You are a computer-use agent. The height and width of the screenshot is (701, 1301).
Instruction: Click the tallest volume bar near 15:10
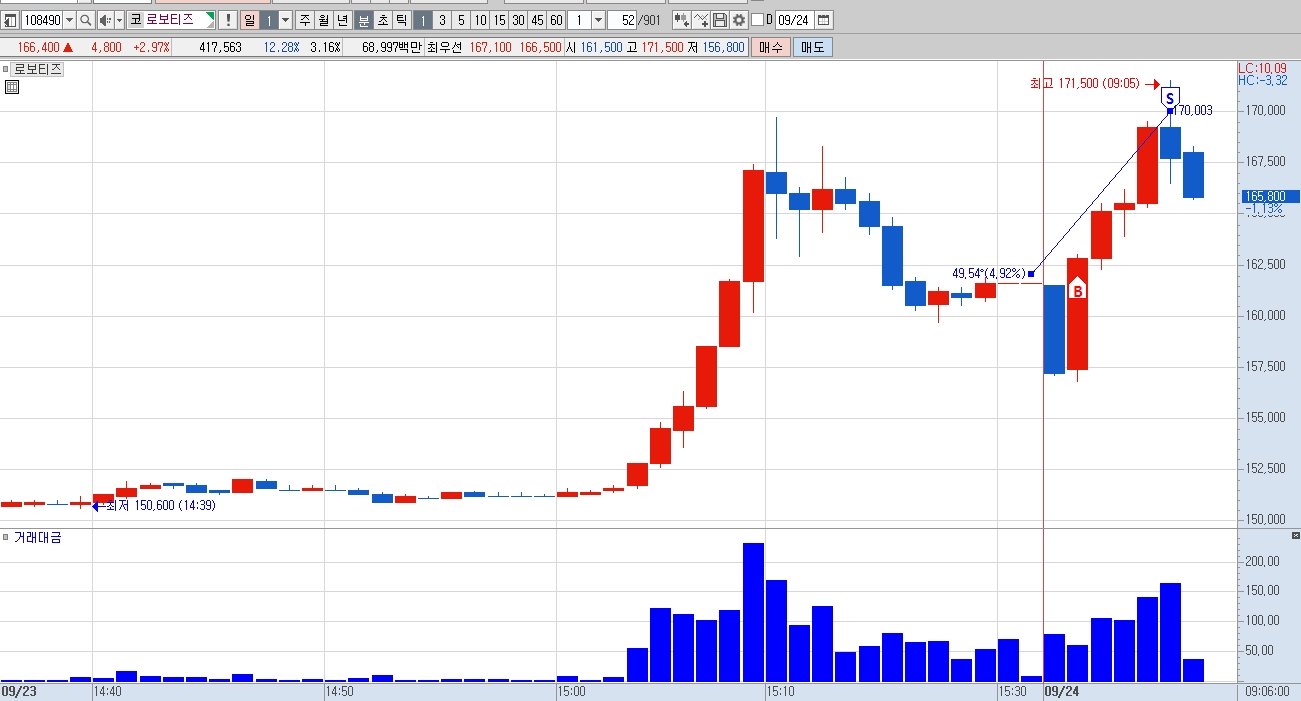click(x=753, y=612)
